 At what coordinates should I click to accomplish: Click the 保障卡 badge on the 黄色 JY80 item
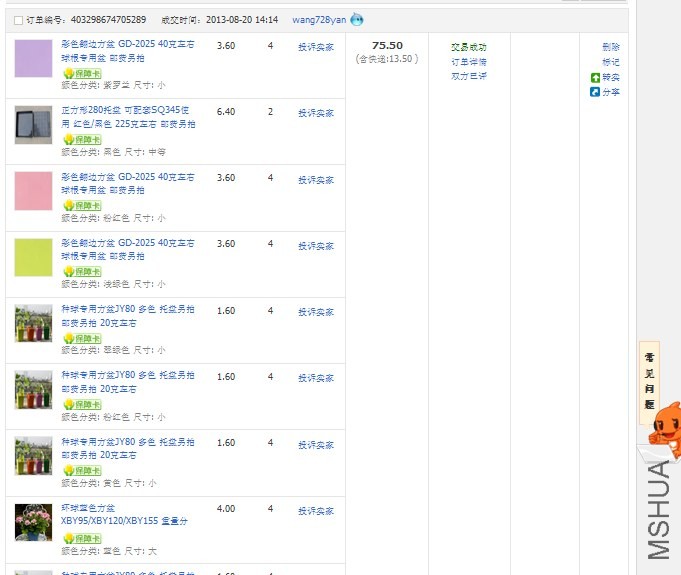pyautogui.click(x=82, y=470)
